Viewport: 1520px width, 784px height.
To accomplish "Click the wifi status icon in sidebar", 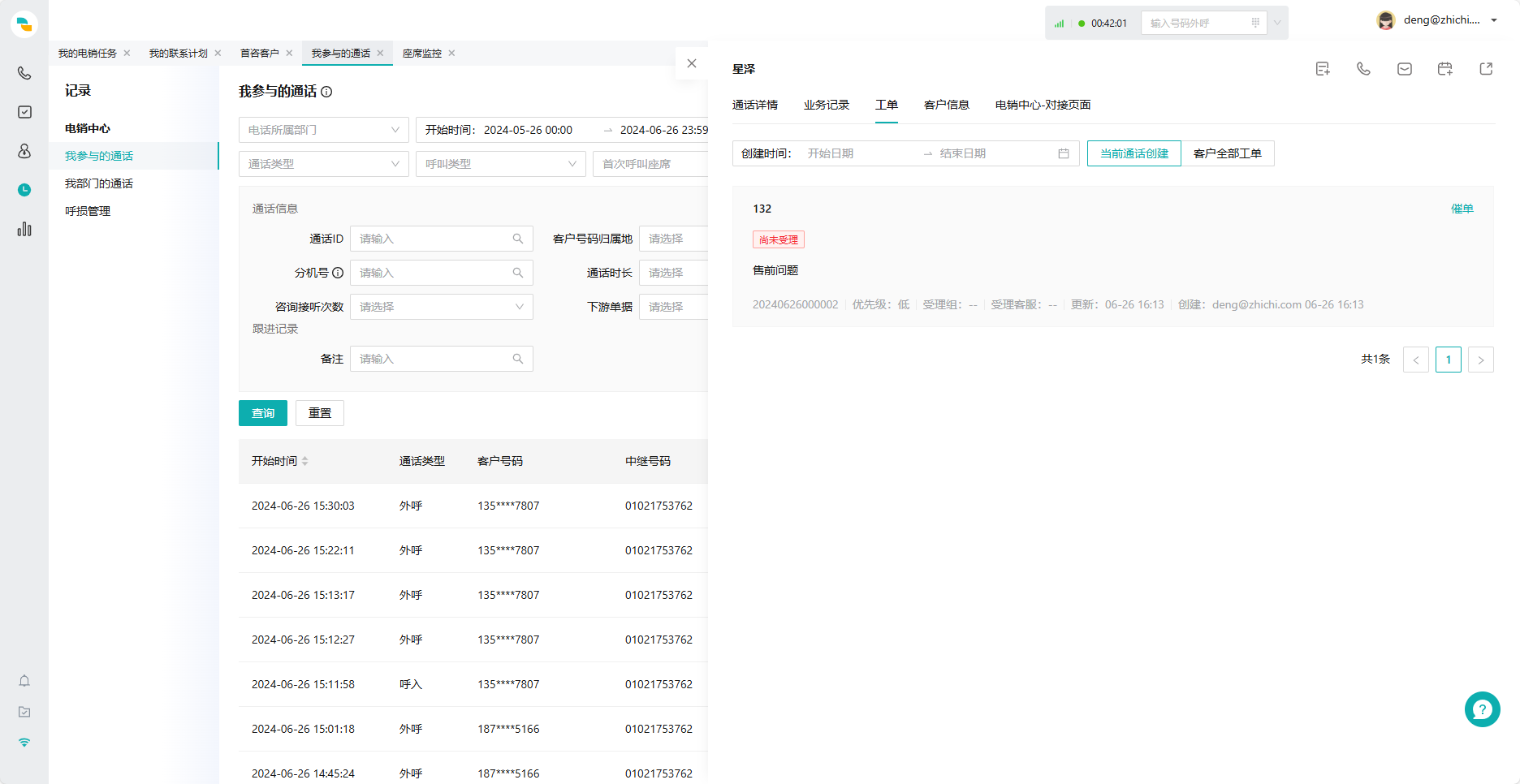I will (24, 742).
